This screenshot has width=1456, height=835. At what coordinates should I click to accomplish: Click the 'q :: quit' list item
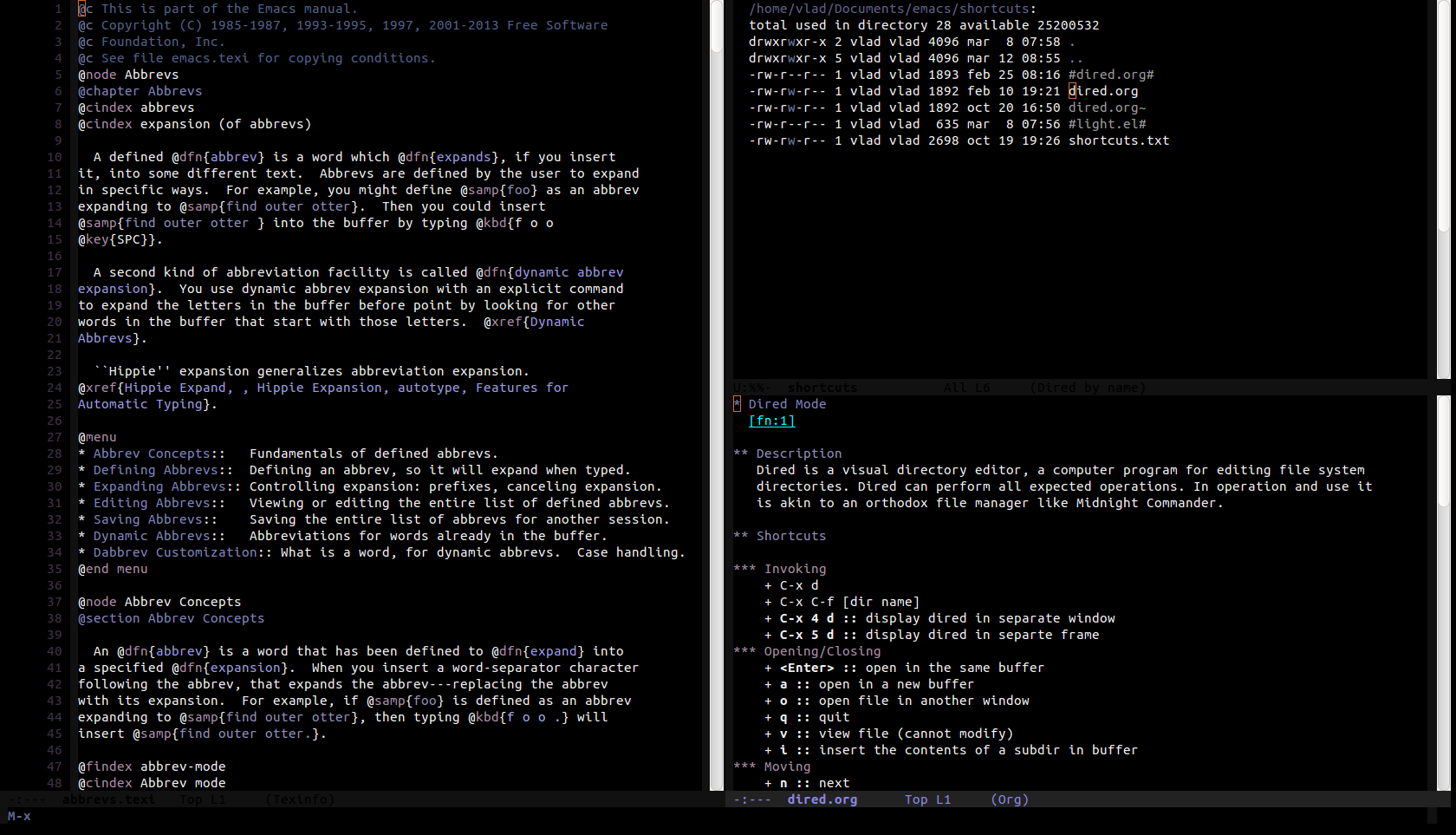(807, 717)
